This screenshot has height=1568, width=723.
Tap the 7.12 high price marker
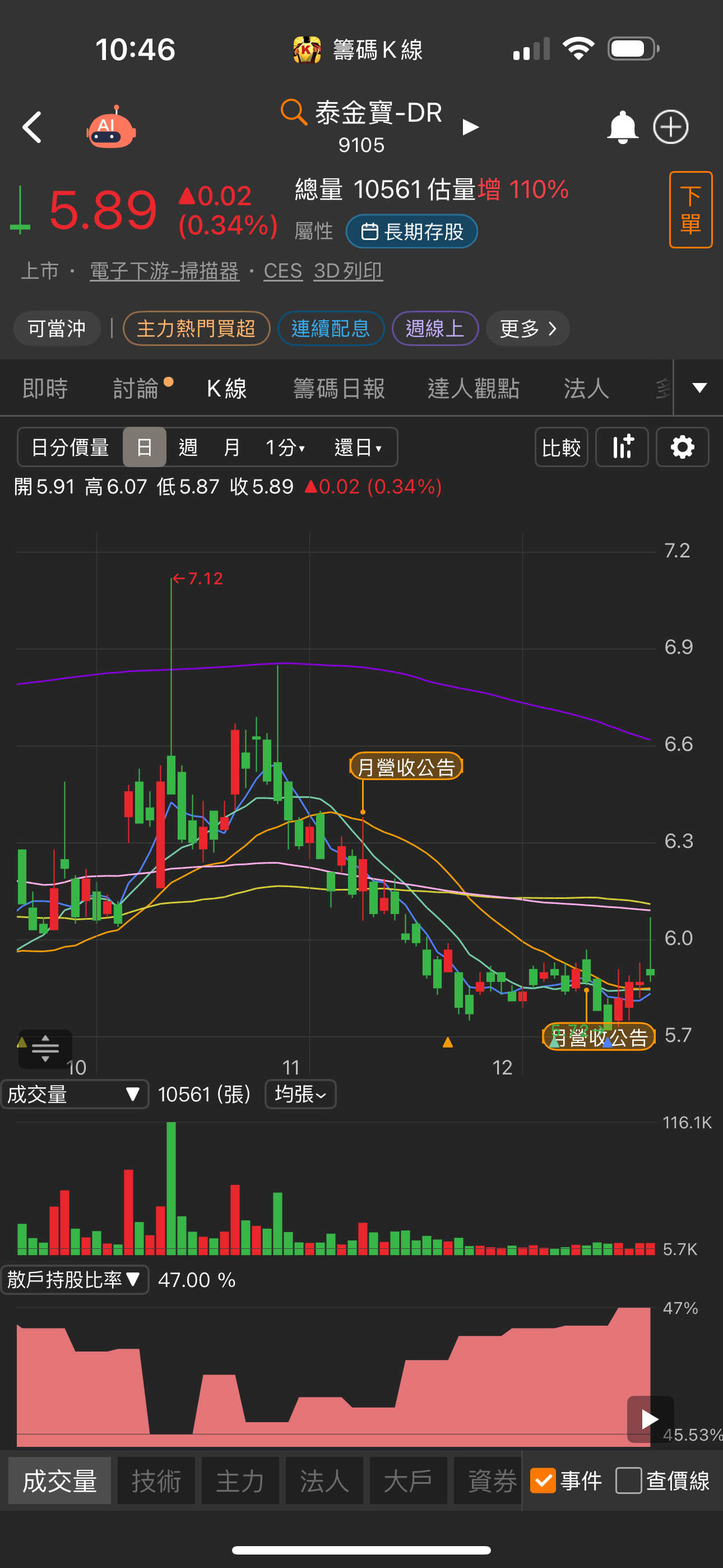point(198,578)
